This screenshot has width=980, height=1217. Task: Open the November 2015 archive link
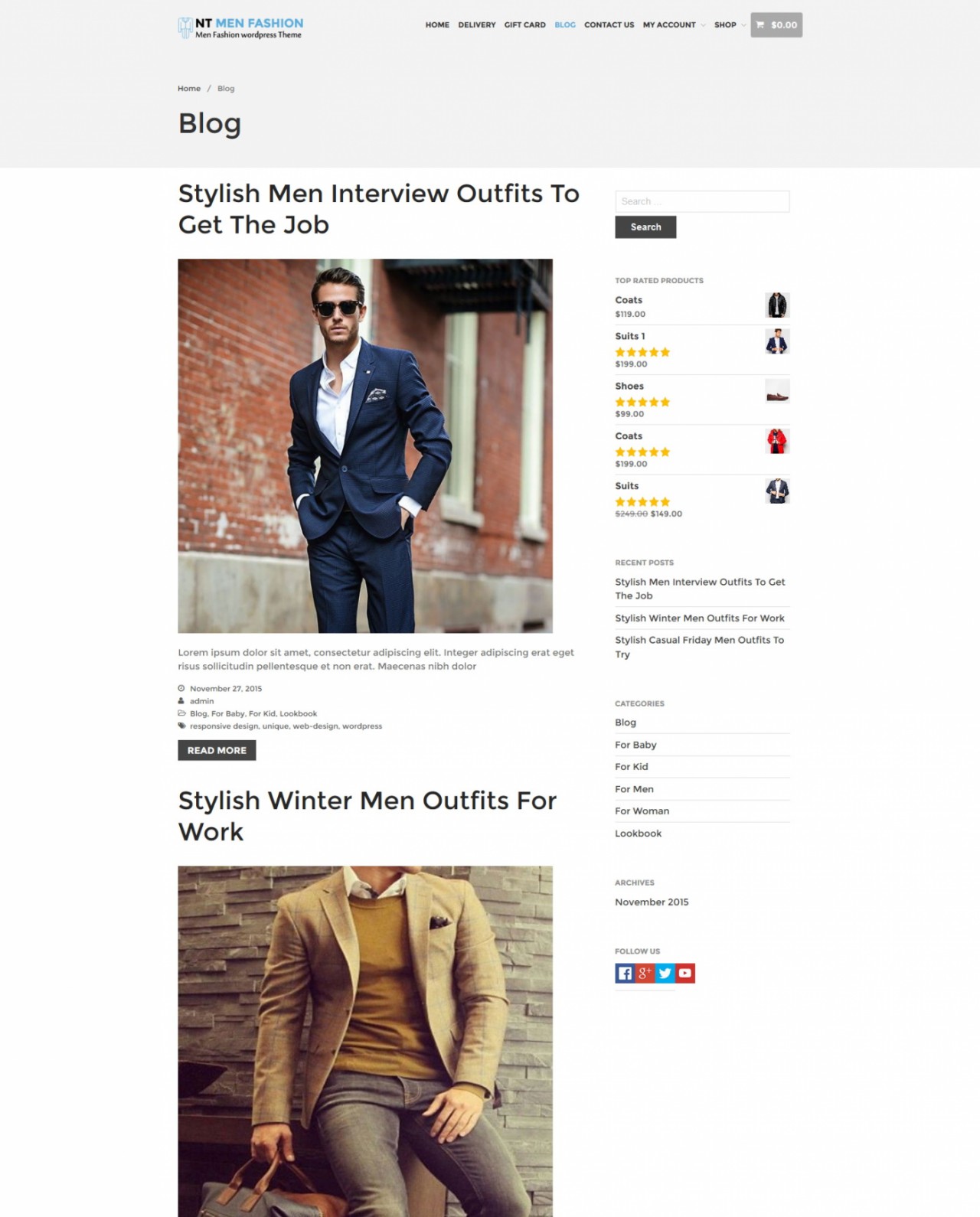652,902
